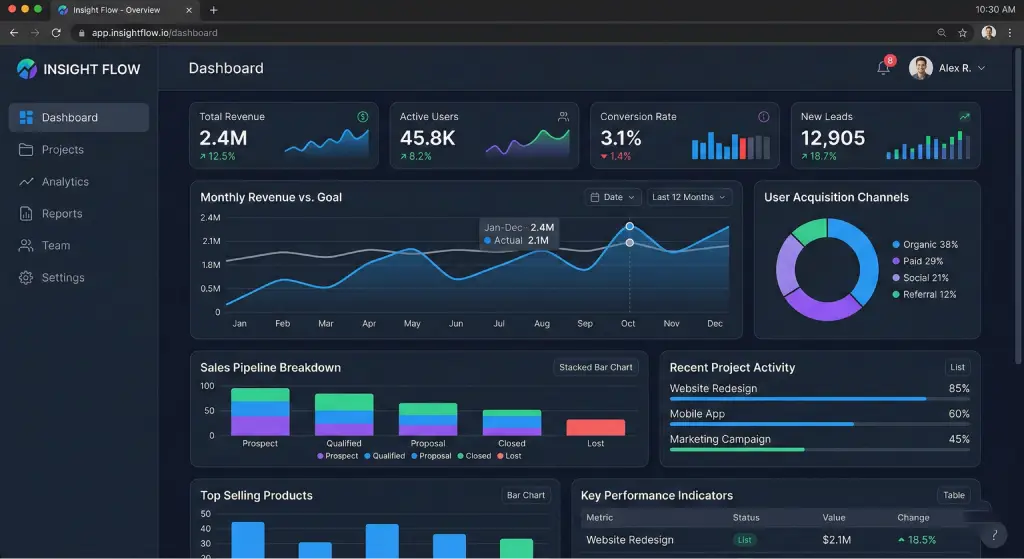This screenshot has height=559, width=1024.
Task: Click the trend icon on New Leads card
Action: point(964,117)
